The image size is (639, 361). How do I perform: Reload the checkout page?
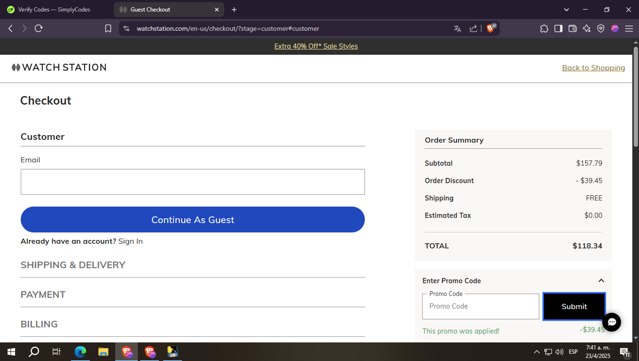[38, 28]
